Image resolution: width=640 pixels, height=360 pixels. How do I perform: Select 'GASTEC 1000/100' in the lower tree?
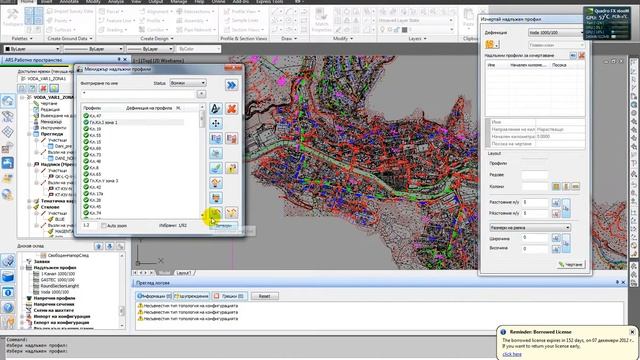[x=58, y=280]
